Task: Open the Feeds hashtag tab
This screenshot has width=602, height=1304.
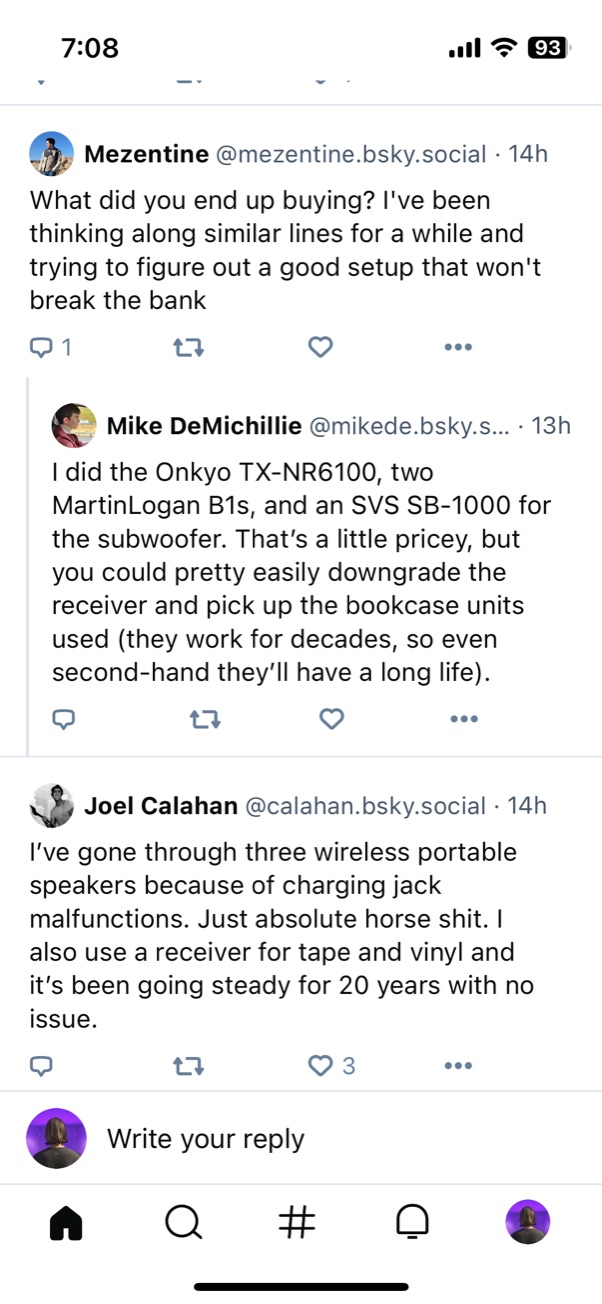Action: pos(297,1222)
